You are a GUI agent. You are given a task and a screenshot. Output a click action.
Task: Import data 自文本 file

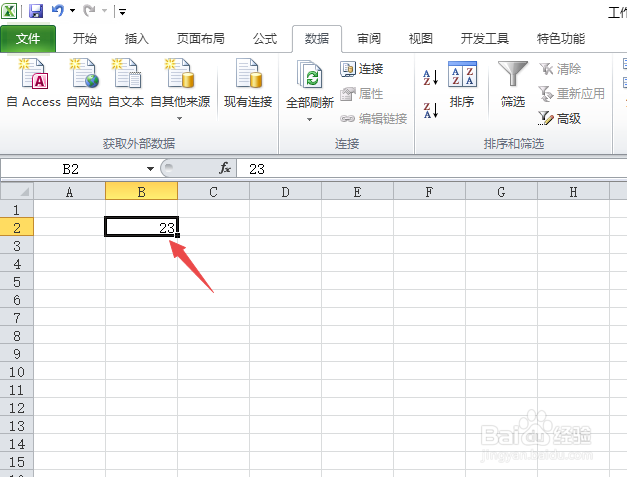pyautogui.click(x=126, y=83)
